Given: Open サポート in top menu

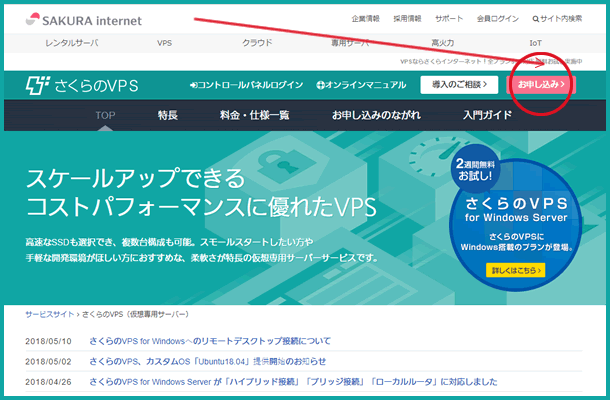Looking at the screenshot, I should click(449, 19).
